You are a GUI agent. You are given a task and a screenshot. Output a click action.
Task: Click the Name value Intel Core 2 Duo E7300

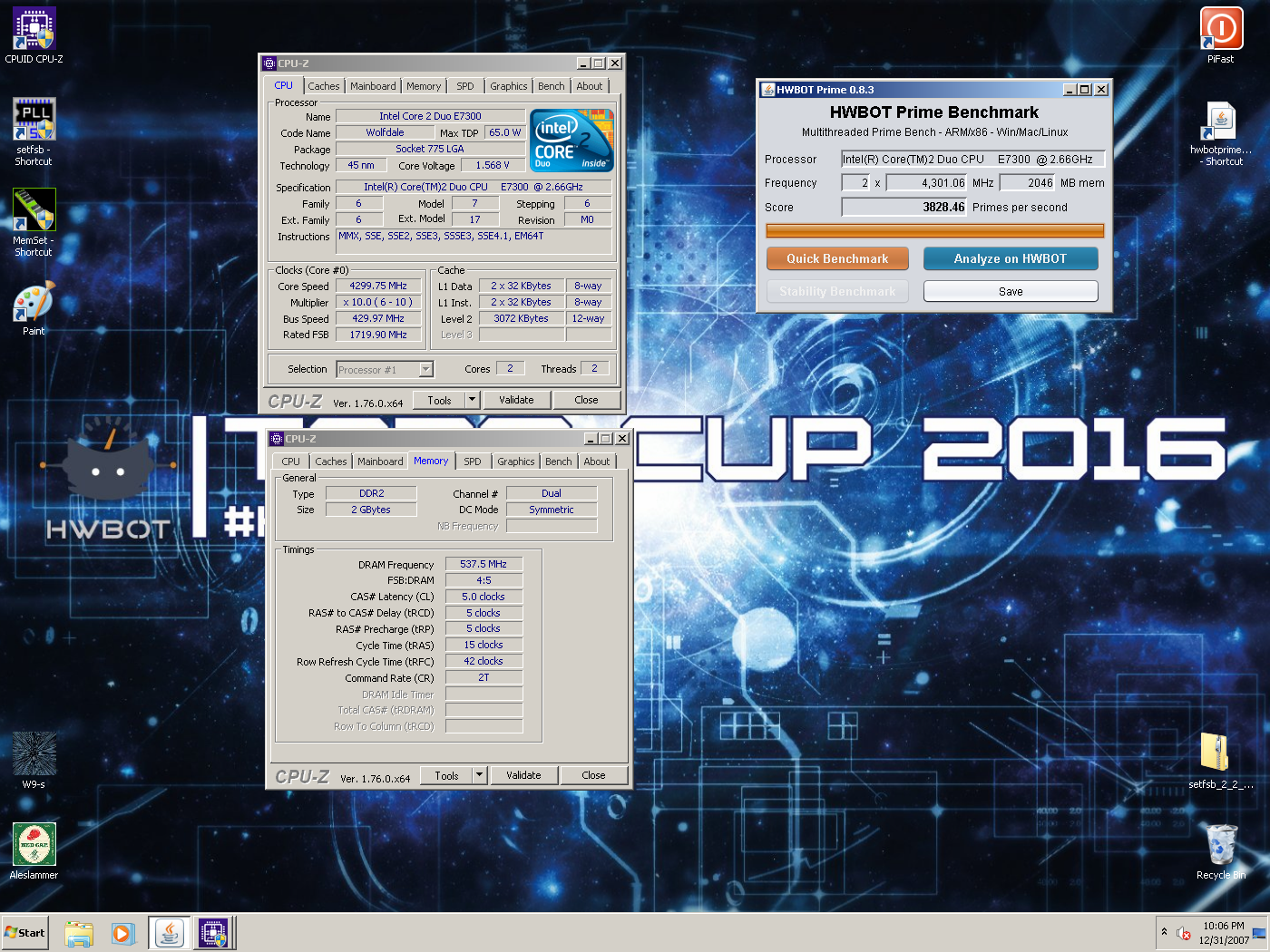point(430,116)
